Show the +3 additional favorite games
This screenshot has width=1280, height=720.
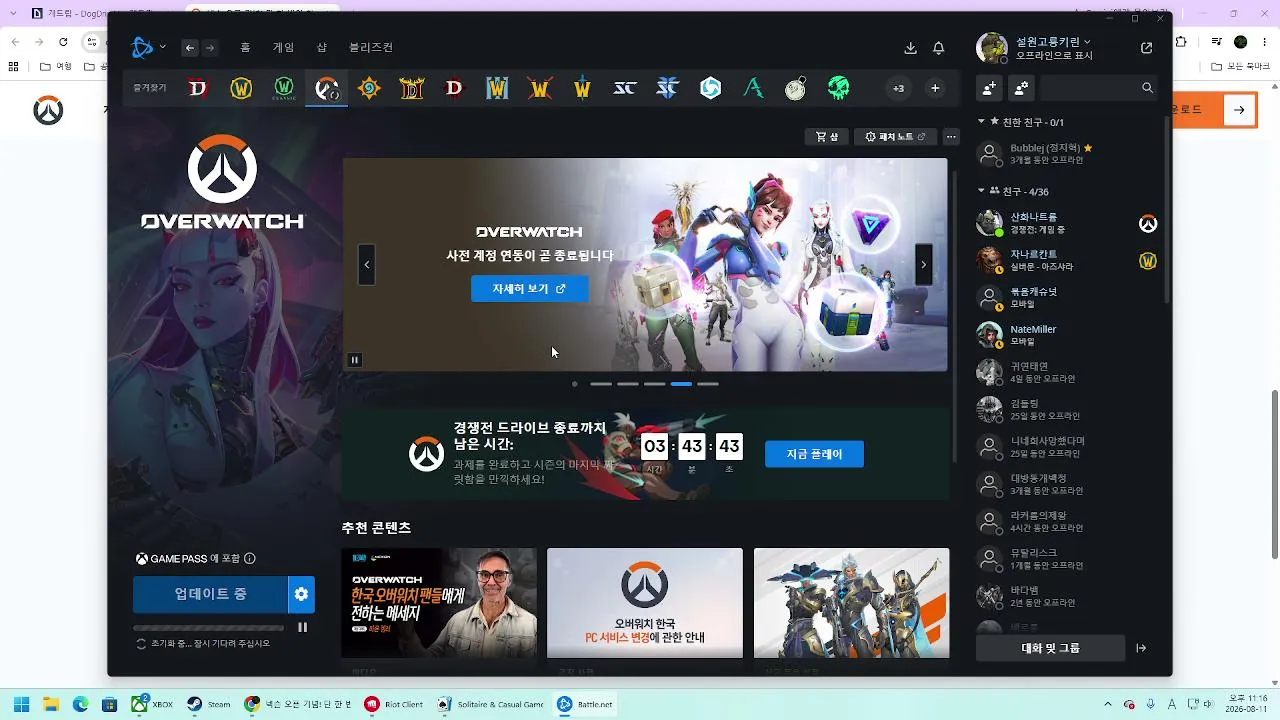coord(898,88)
